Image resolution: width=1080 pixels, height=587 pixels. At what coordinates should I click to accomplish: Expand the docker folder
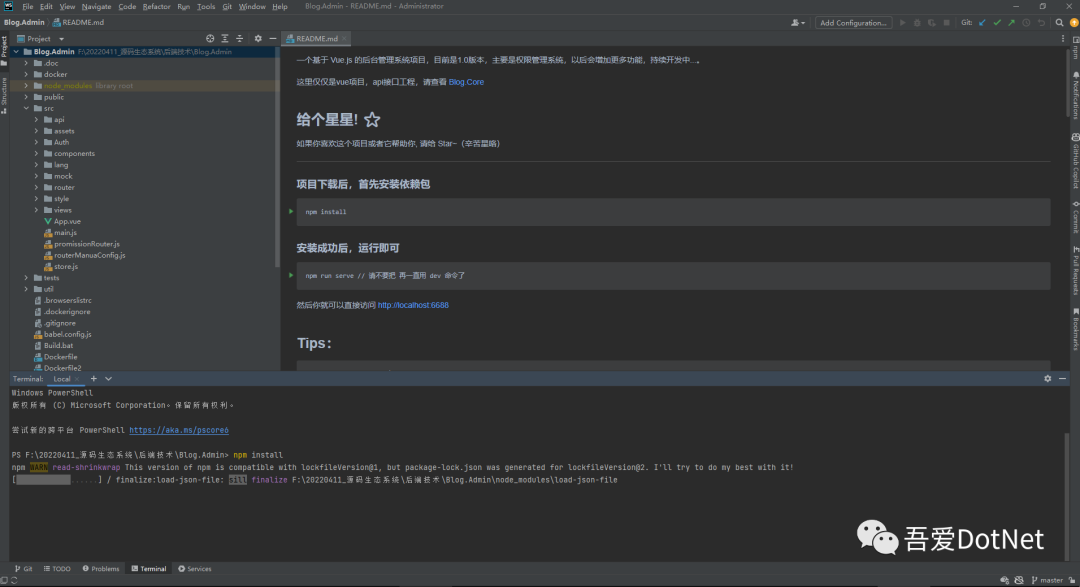point(26,74)
